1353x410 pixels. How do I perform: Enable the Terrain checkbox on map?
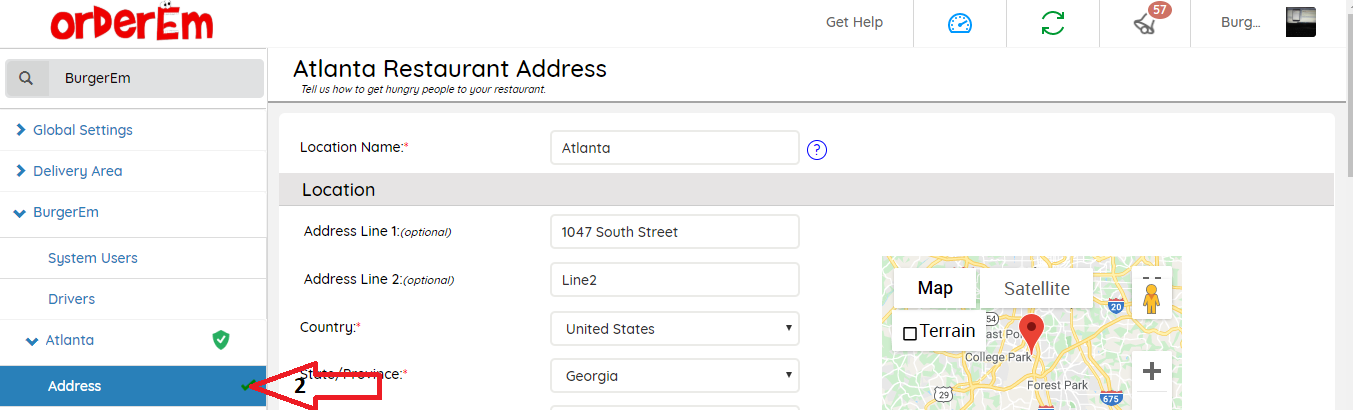click(910, 333)
